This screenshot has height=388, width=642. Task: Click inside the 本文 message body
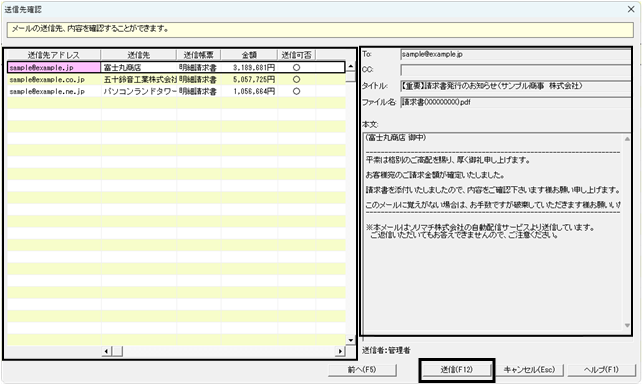pos(493,232)
